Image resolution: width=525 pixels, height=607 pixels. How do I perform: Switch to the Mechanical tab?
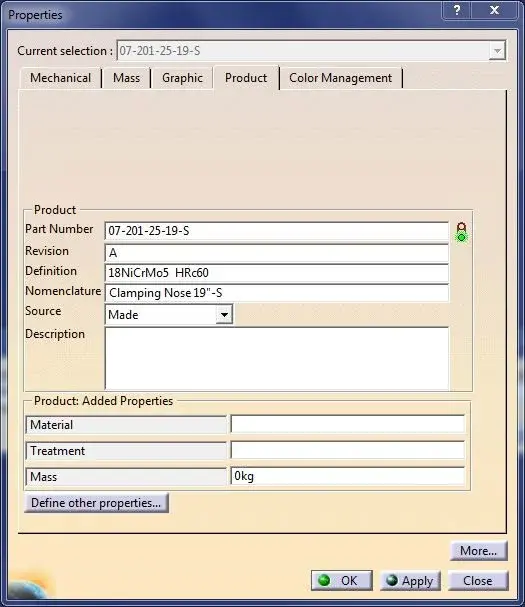click(60, 78)
